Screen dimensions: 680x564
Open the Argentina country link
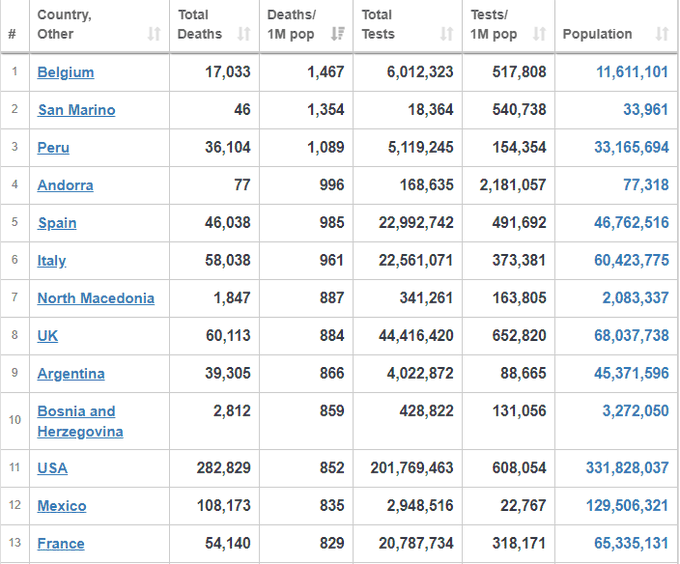point(71,374)
